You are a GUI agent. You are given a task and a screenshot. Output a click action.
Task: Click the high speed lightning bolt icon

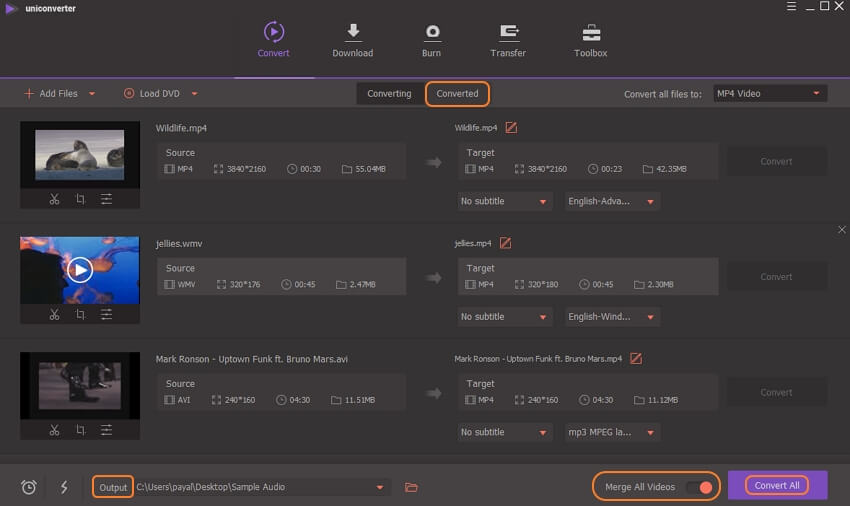tap(64, 487)
